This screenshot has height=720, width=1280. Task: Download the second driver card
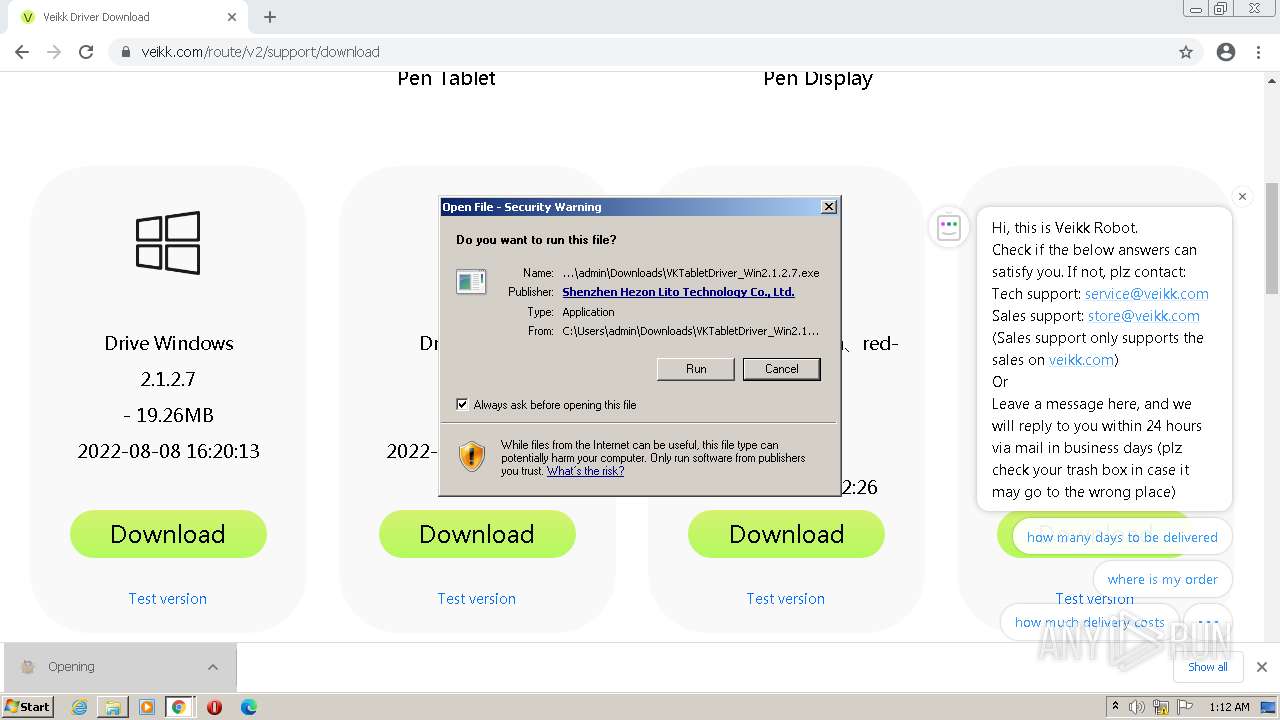477,534
